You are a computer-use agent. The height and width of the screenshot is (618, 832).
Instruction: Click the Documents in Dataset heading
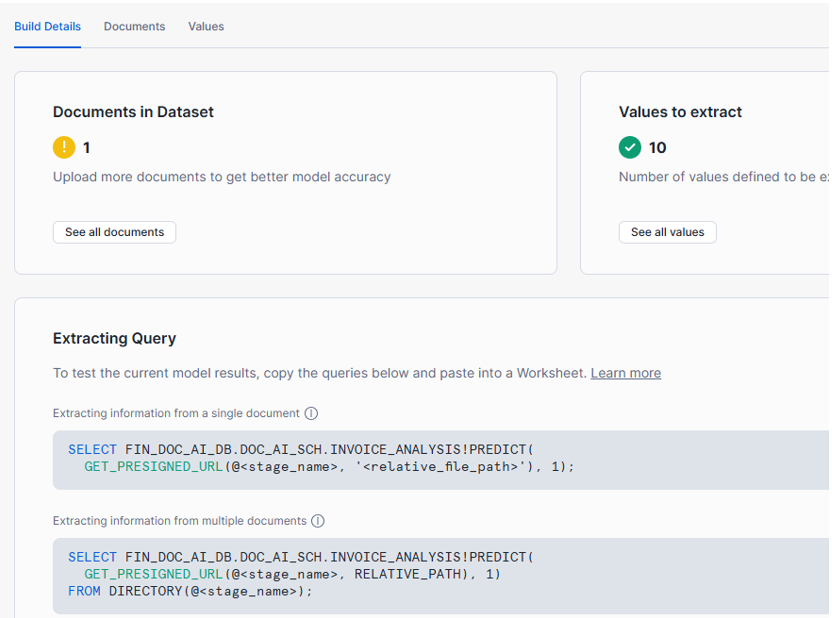(x=133, y=112)
